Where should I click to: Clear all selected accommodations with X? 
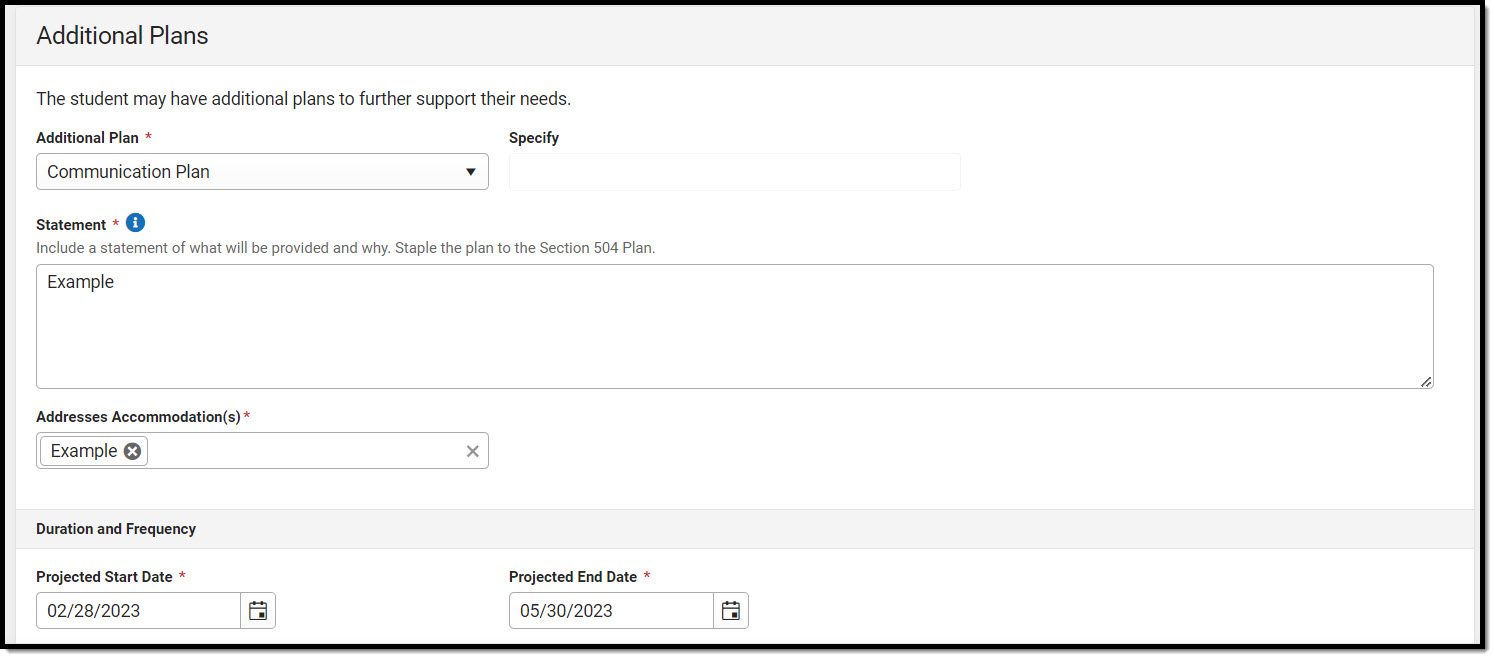coord(473,451)
